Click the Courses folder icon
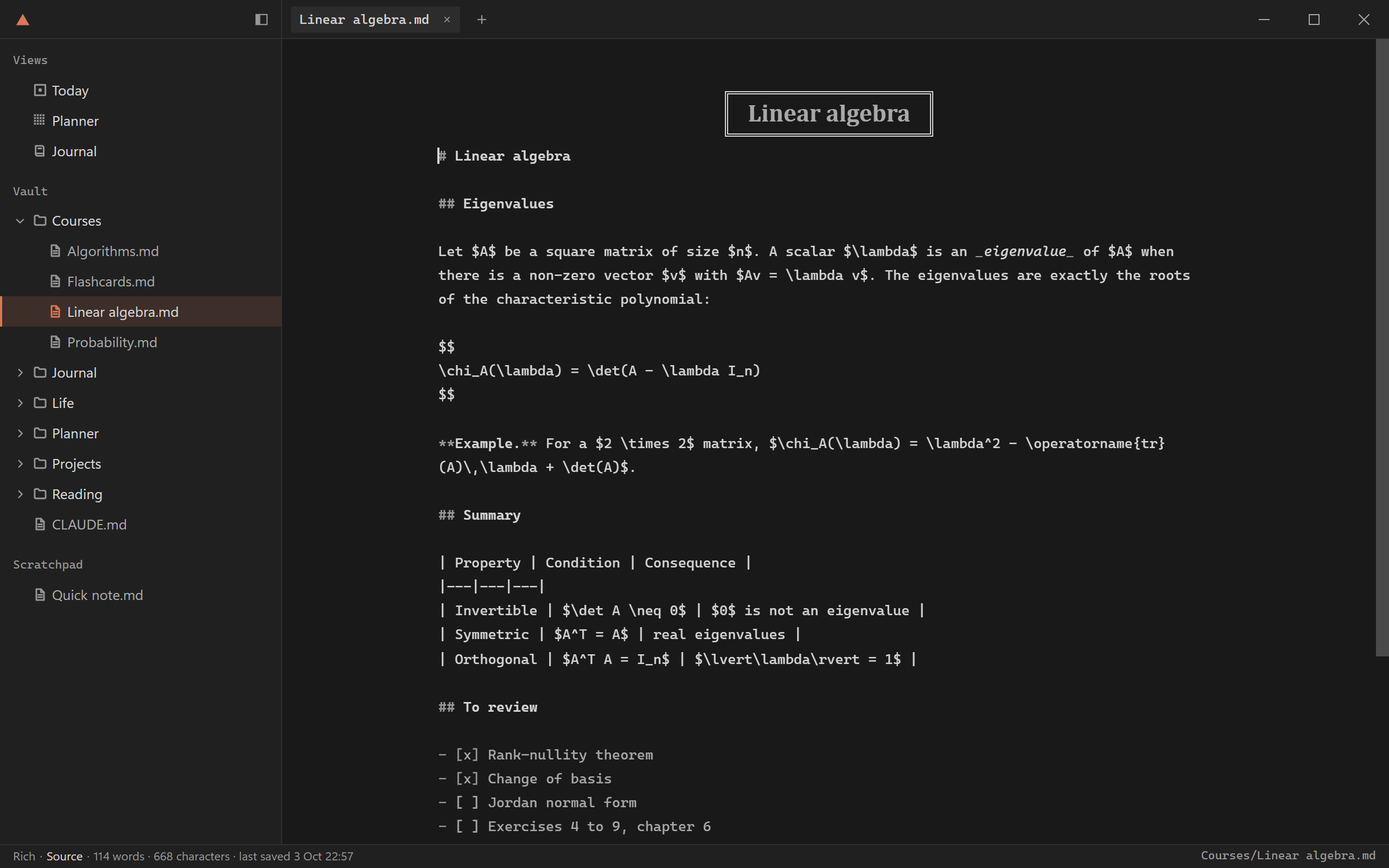Image resolution: width=1389 pixels, height=868 pixels. point(40,220)
